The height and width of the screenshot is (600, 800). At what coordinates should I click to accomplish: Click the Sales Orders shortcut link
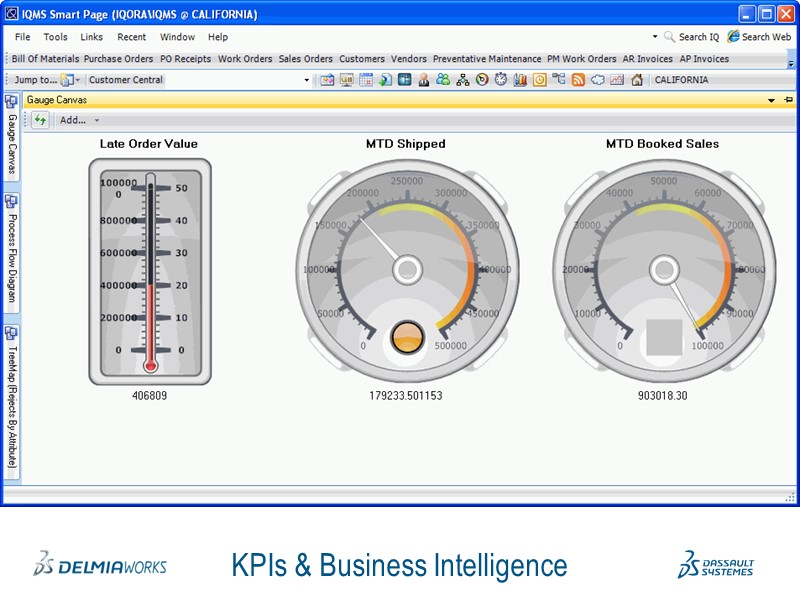(305, 59)
